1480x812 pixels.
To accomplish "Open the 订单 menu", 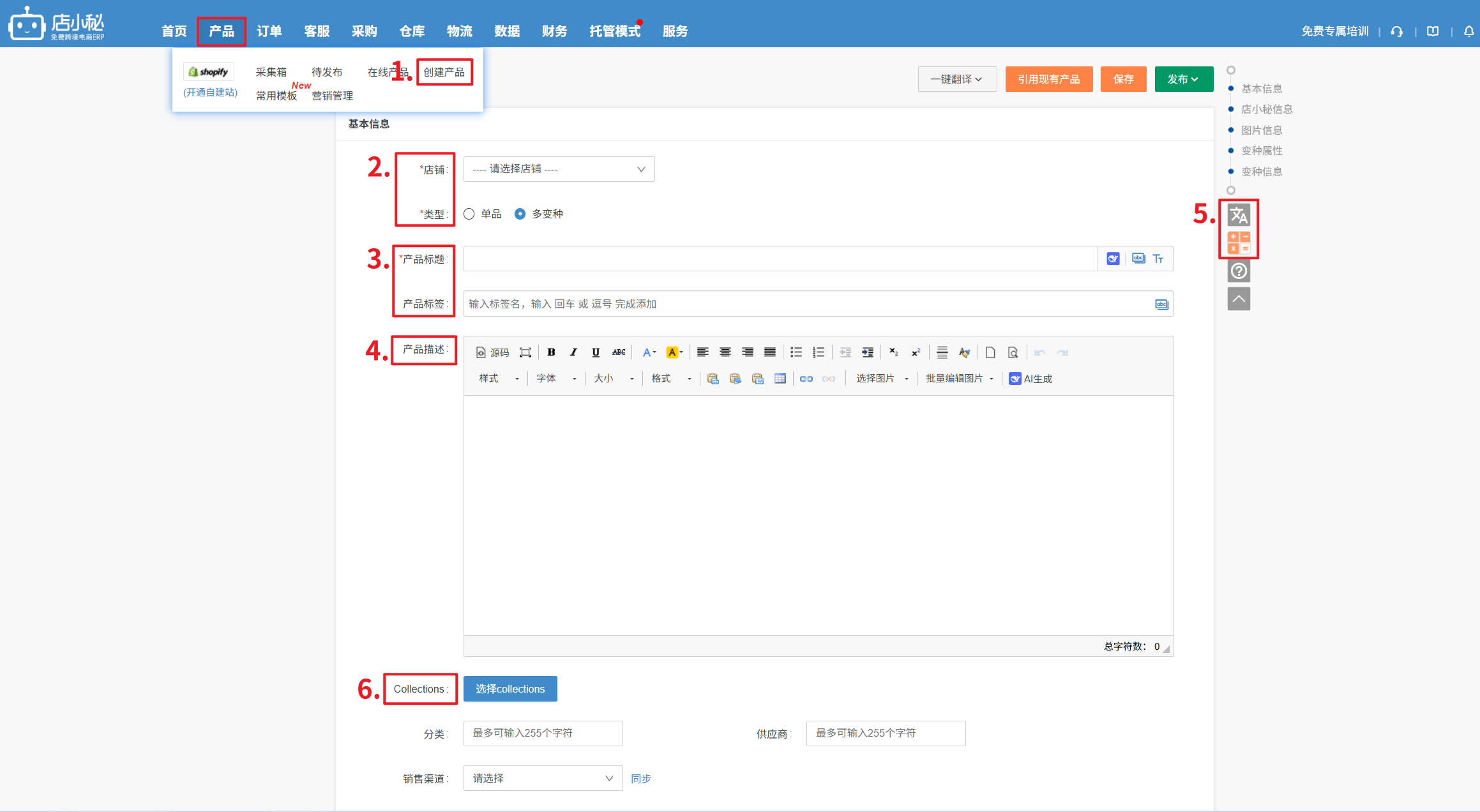I will 269,31.
